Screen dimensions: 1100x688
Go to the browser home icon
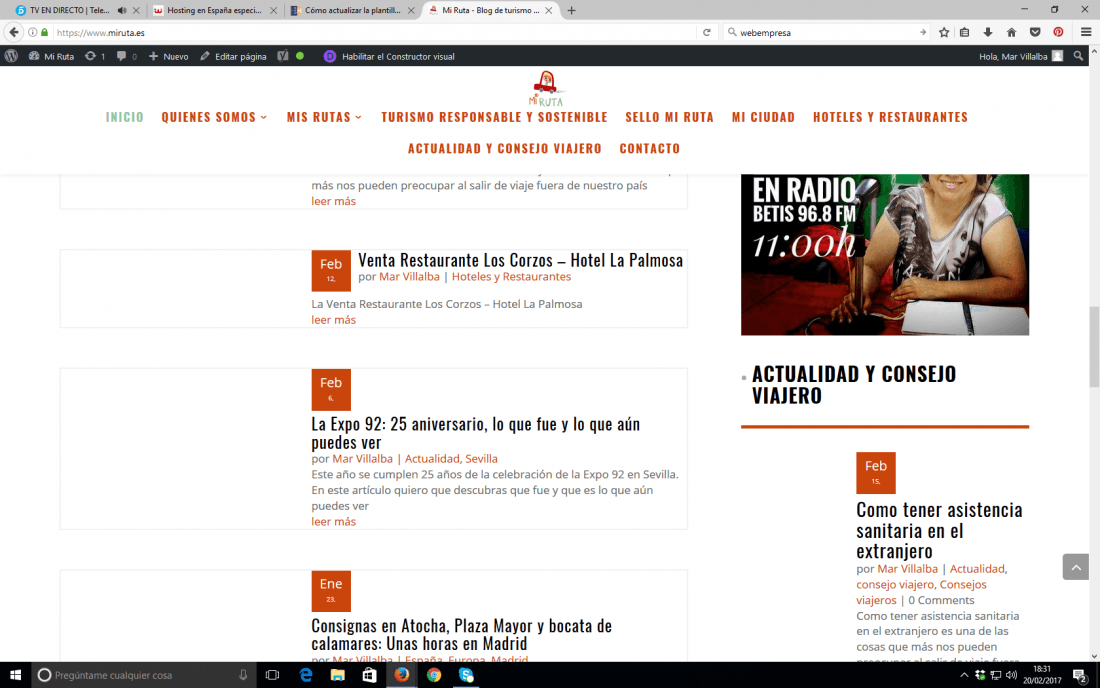coord(1011,32)
